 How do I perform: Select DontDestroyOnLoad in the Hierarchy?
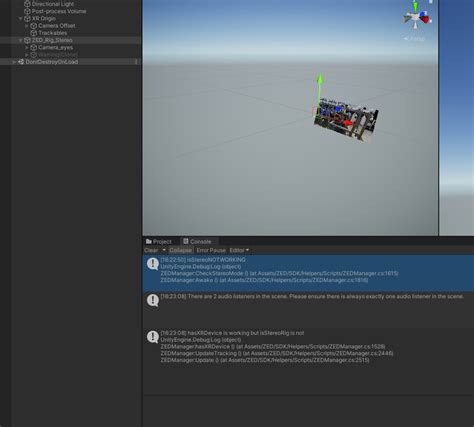[52, 62]
